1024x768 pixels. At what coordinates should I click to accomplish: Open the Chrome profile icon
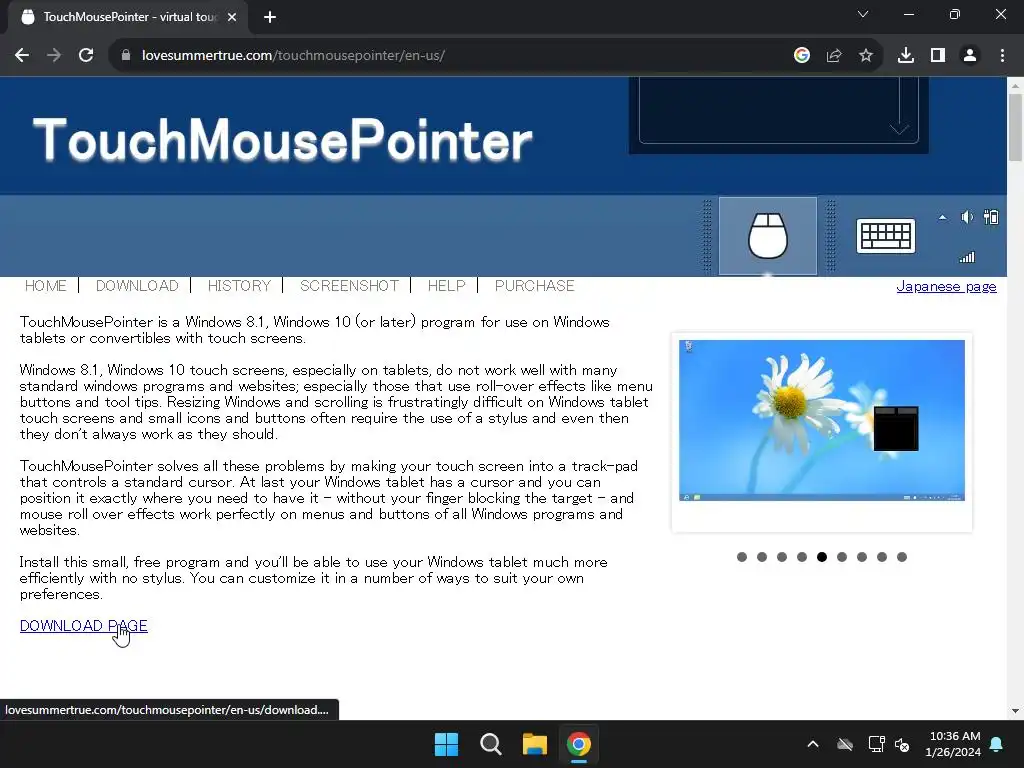(x=970, y=56)
